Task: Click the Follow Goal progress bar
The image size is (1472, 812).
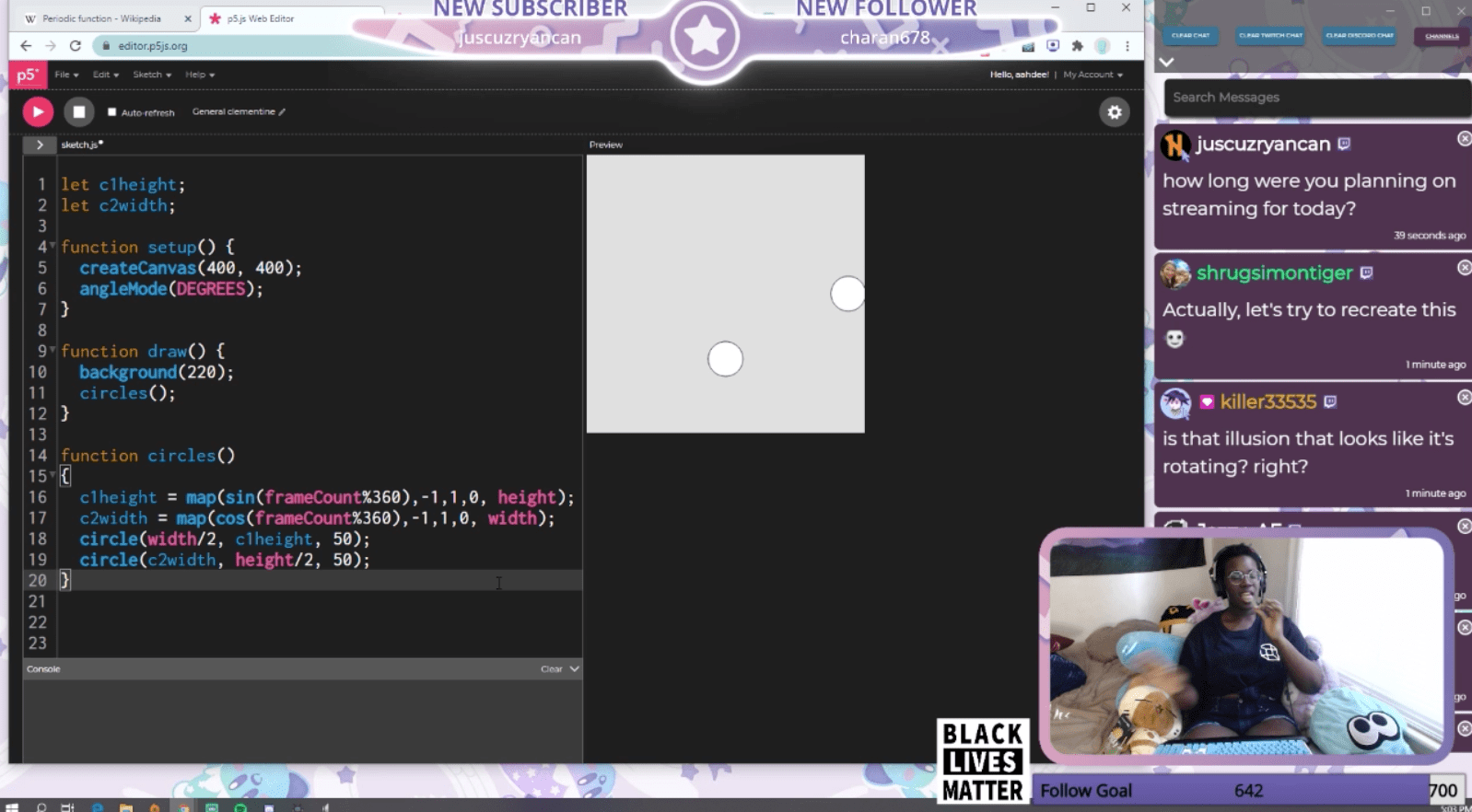Action: [x=1250, y=791]
